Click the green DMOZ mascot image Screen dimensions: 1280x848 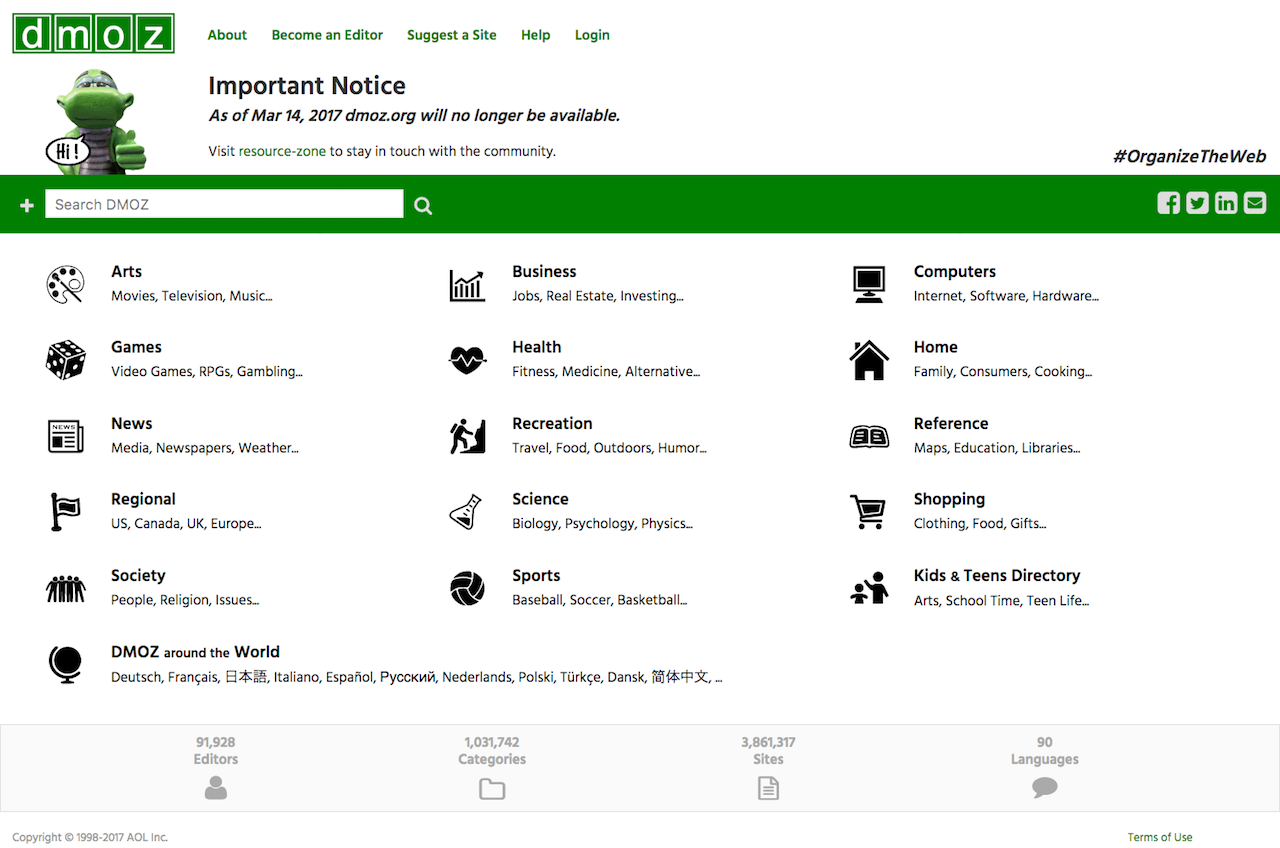pyautogui.click(x=98, y=121)
